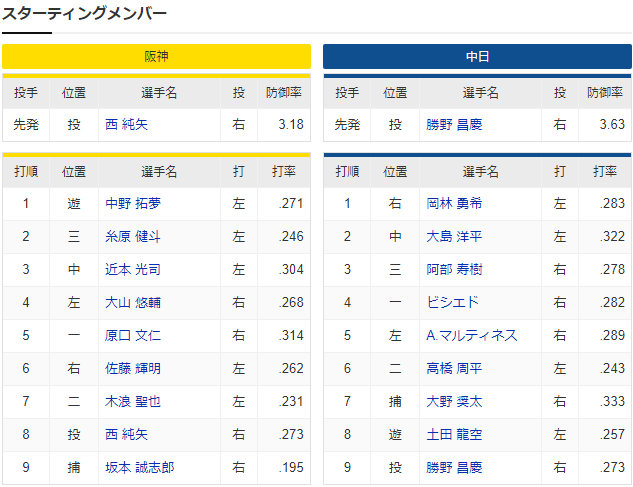This screenshot has width=633, height=487.
Task: Click batting average .195 for 坂本 誠志郎
Action: (291, 468)
